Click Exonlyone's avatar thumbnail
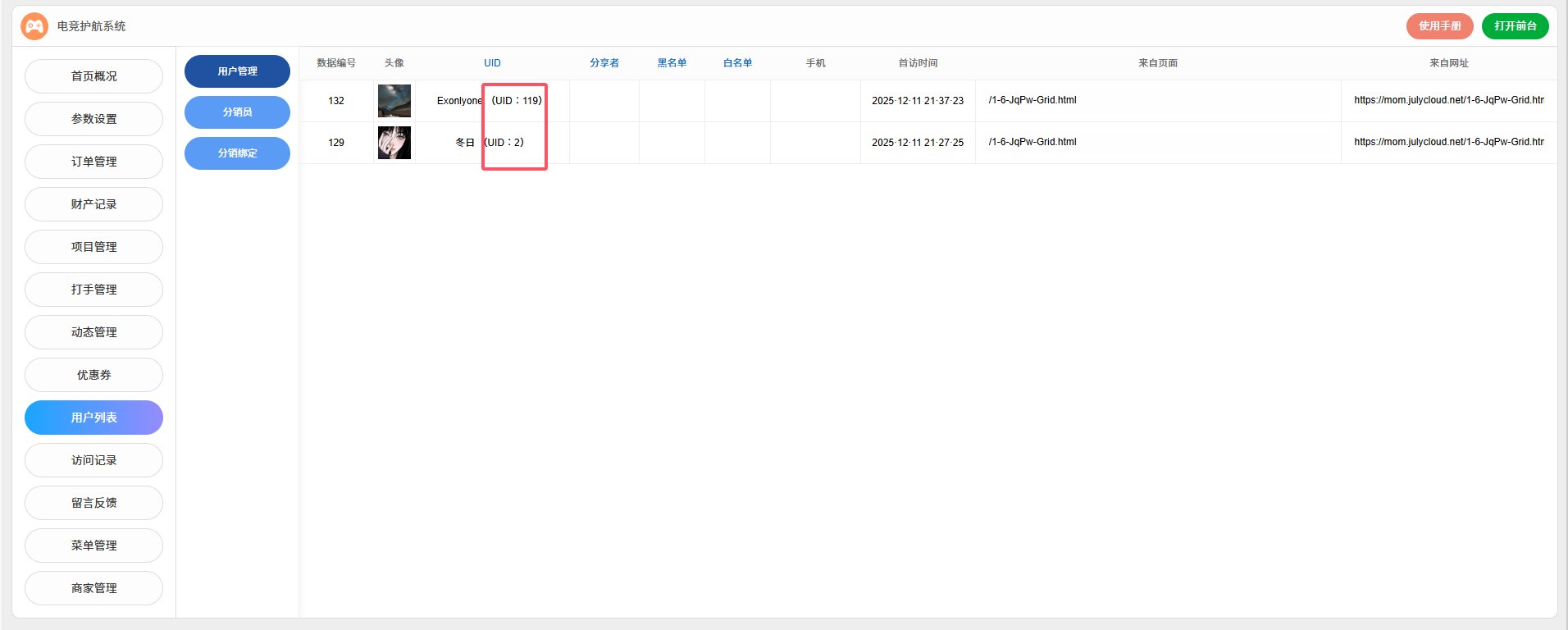The width and height of the screenshot is (1568, 630). click(394, 101)
